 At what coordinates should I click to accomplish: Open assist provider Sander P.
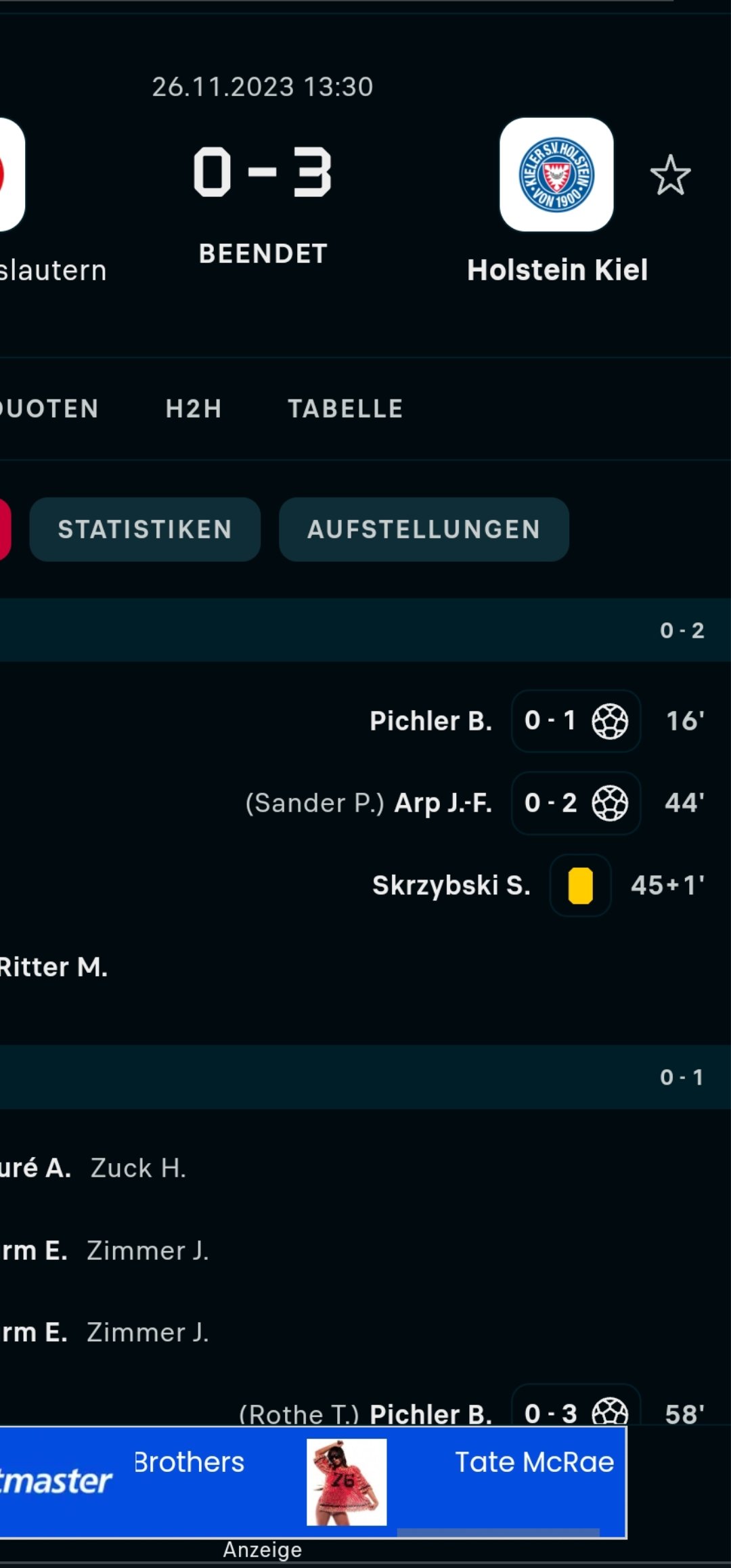tap(315, 803)
